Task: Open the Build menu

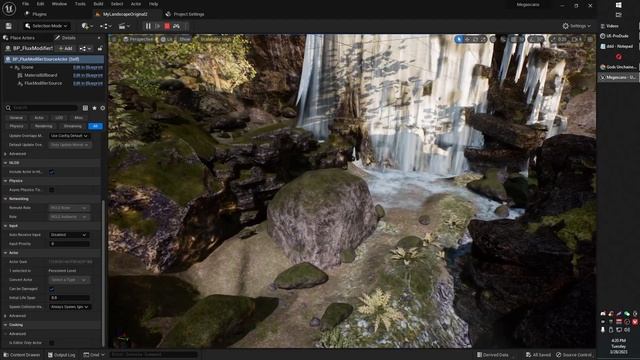Action: 98,4
